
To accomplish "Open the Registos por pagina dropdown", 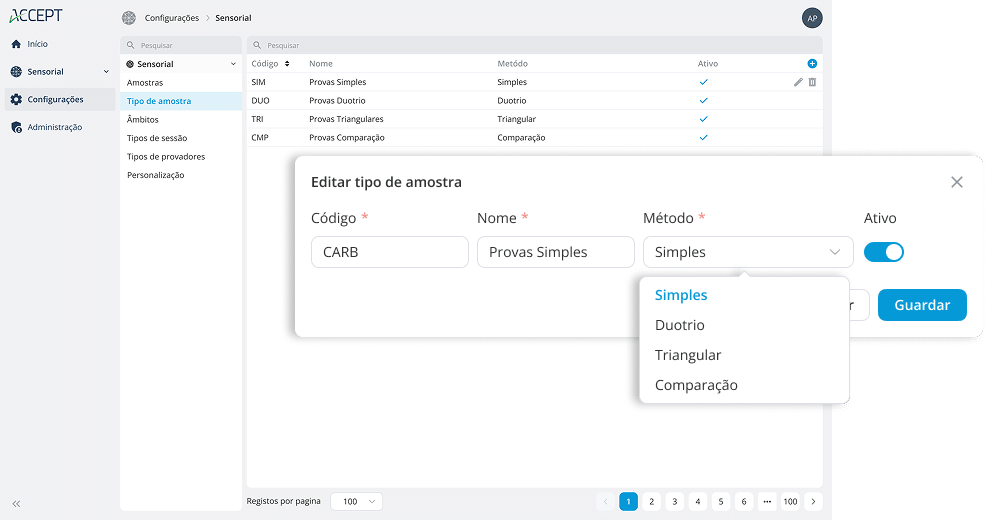I will point(358,501).
